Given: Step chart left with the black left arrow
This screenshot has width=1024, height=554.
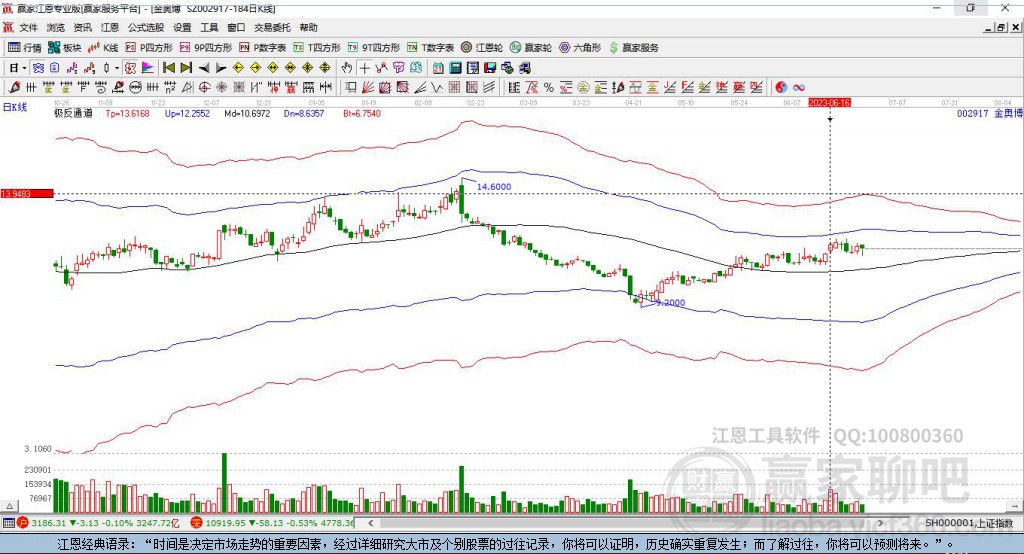Looking at the screenshot, I should [204, 68].
